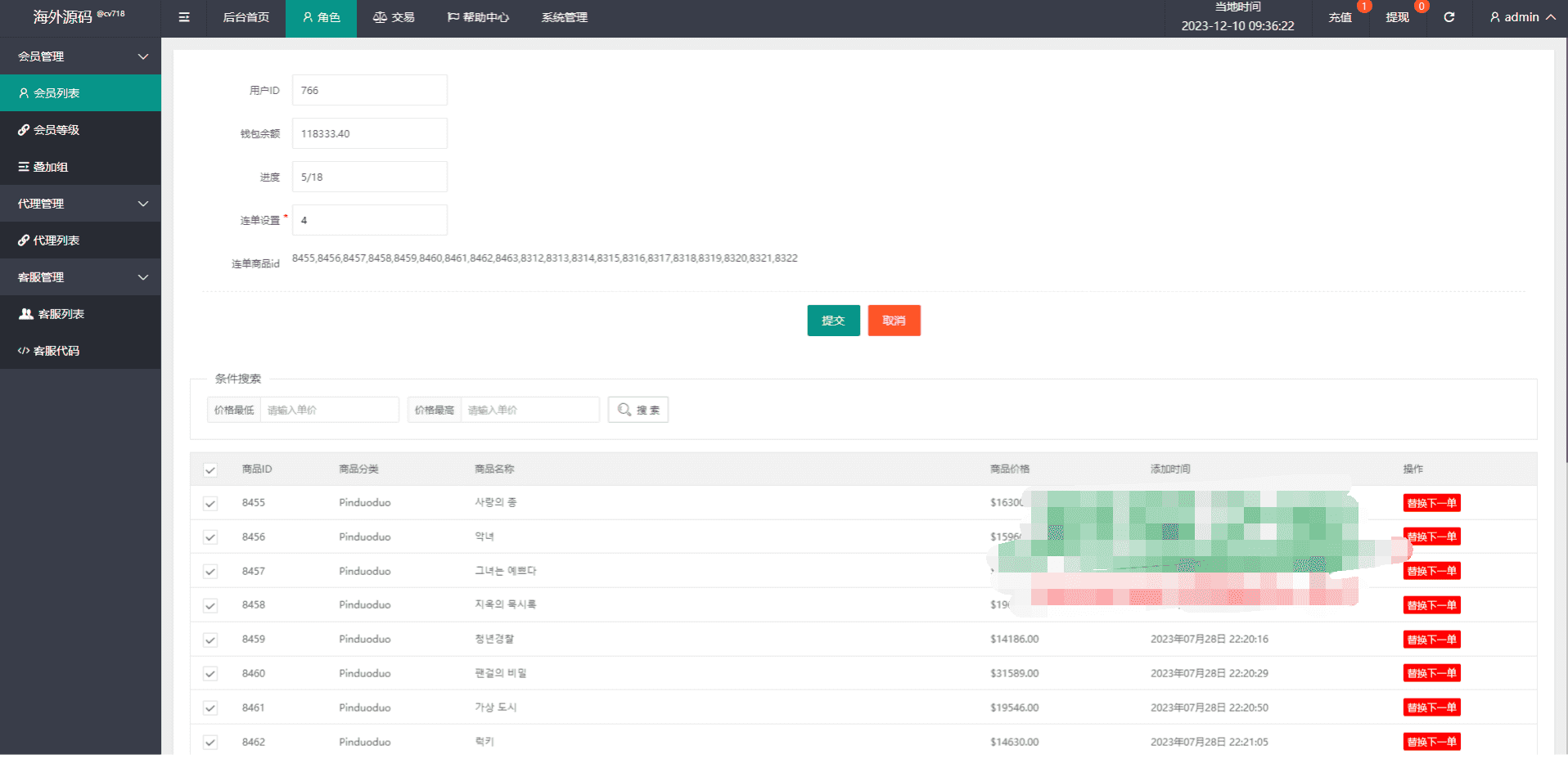The image size is (1568, 759).
Task: Click the refresh icon in top bar
Action: click(1449, 17)
